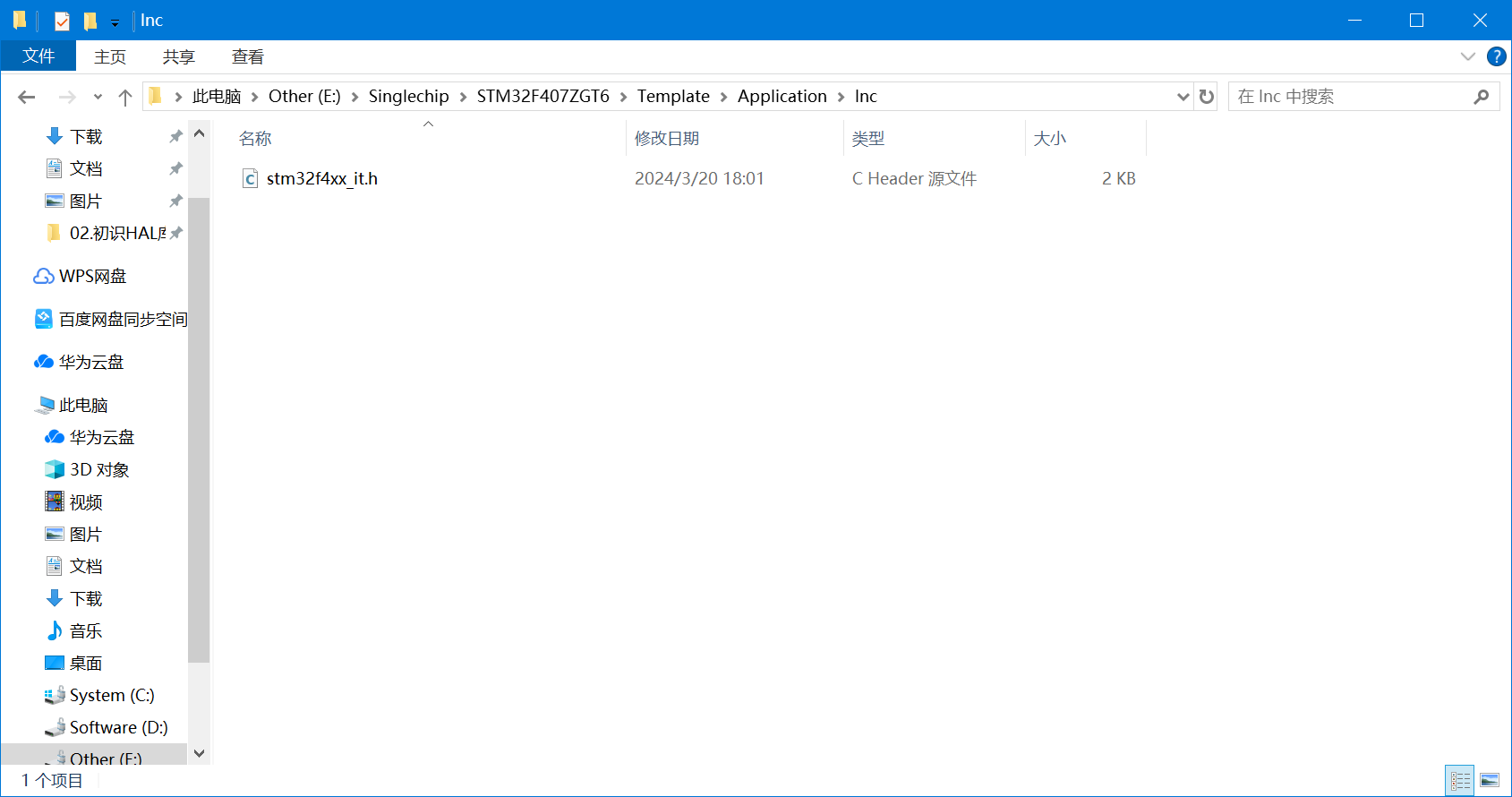Refresh the Inc folder view
Screen dimensions: 1512x797
[x=1207, y=97]
